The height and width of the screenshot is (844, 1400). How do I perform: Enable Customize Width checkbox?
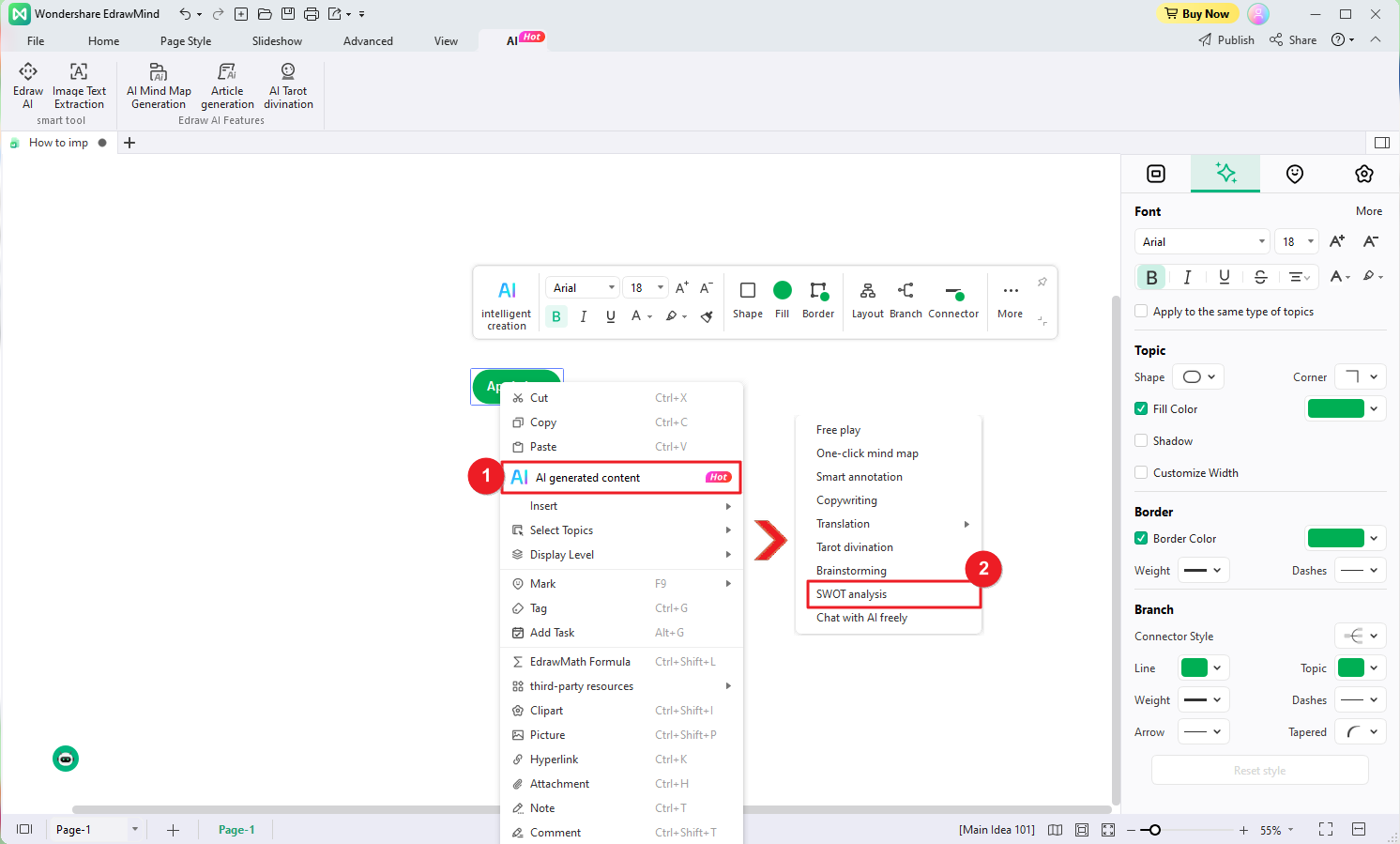1141,473
